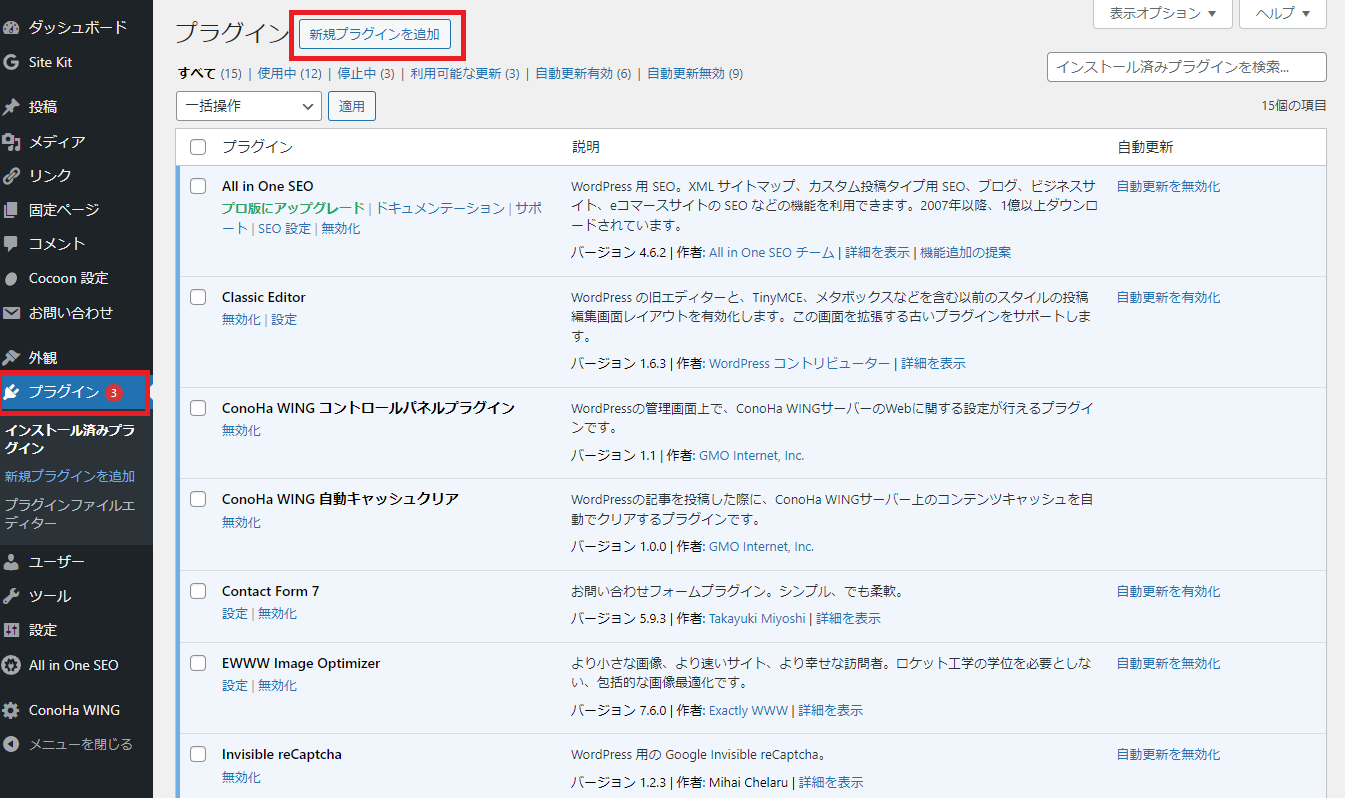1345x798 pixels.
Task: Expand the ヘルプ help panel
Action: point(1283,14)
